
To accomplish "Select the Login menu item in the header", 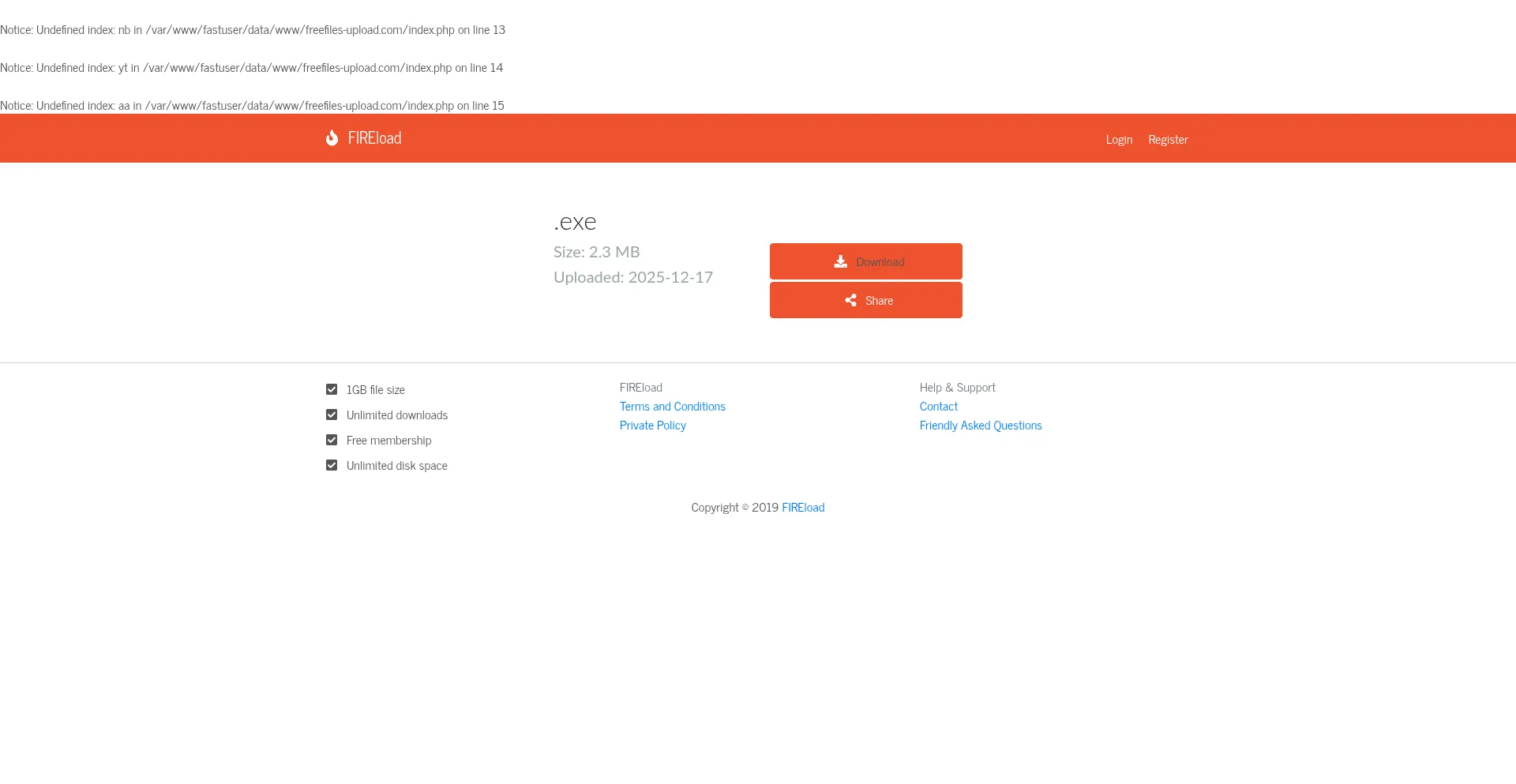I will 1118,139.
